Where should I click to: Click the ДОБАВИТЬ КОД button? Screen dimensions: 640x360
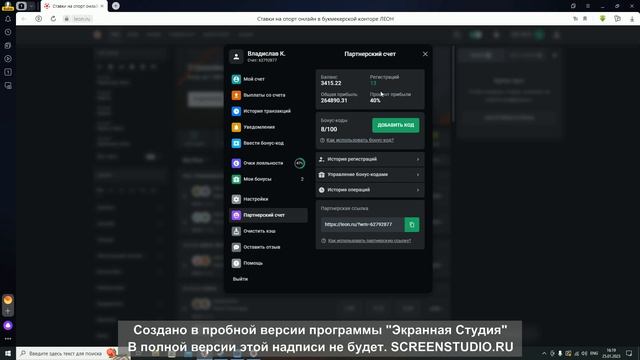coord(396,125)
